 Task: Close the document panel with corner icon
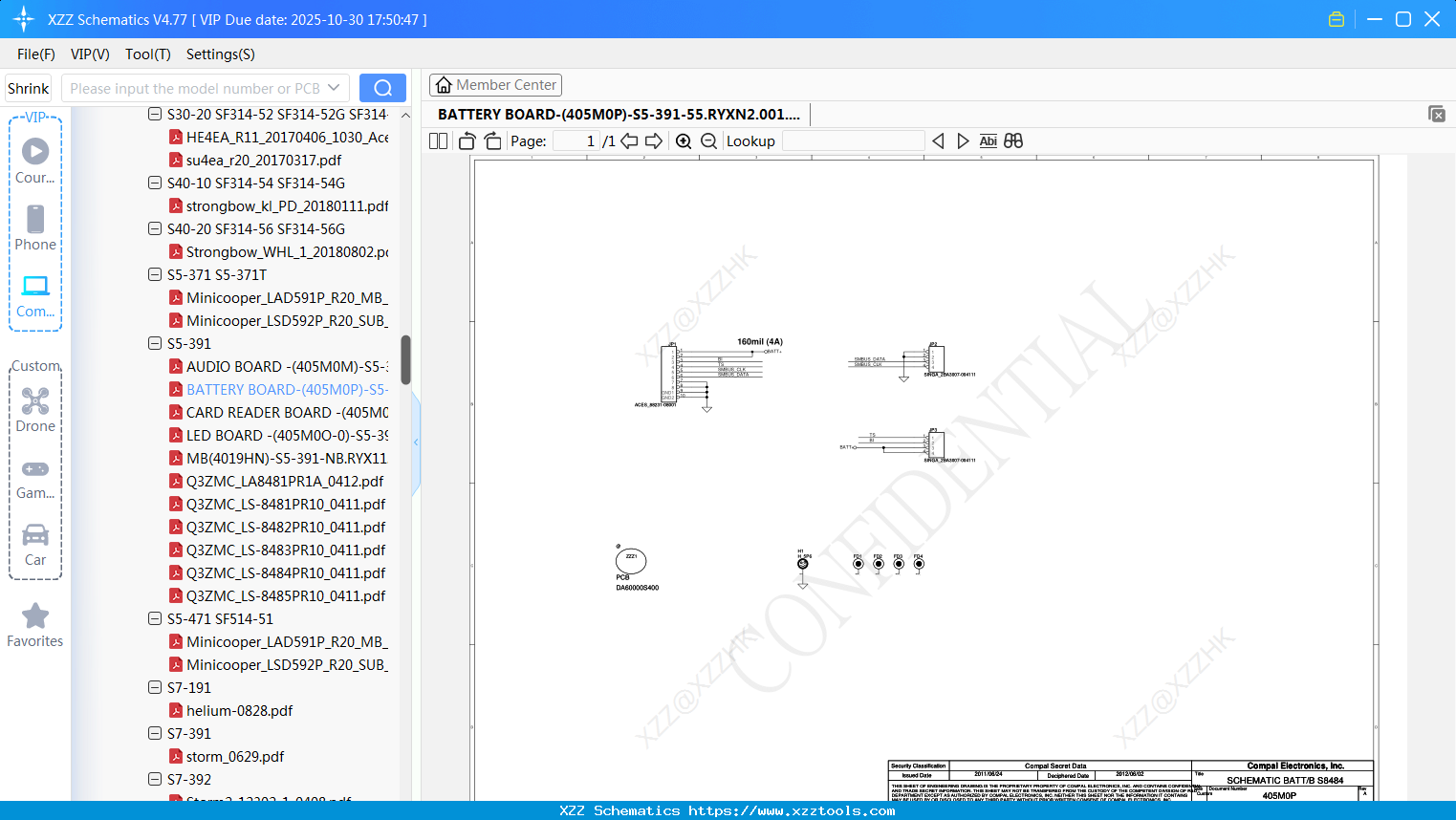point(1437,114)
